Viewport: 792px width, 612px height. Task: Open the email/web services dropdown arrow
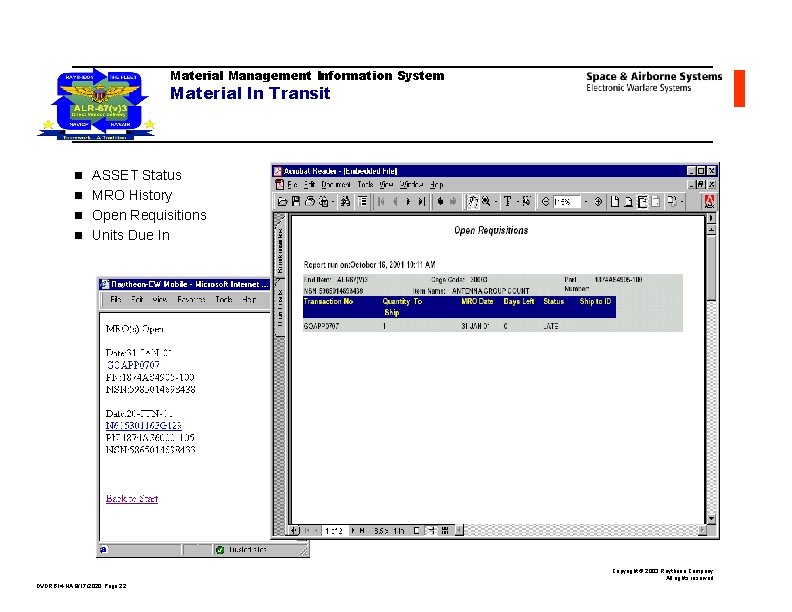coord(333,201)
